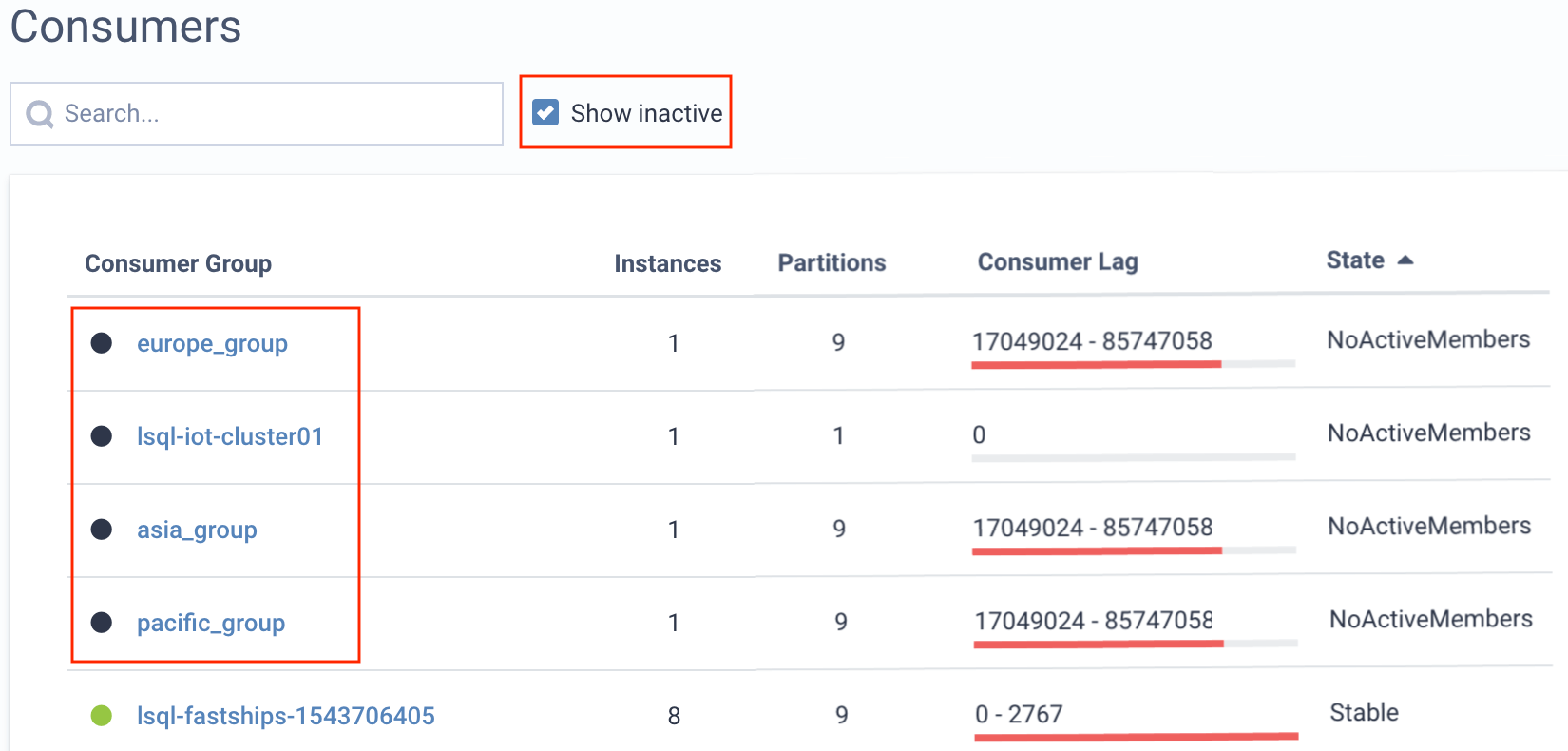Image resolution: width=1568 pixels, height=751 pixels.
Task: Select partitions value 1 for lsql-iot-cluster01
Action: pos(838,435)
